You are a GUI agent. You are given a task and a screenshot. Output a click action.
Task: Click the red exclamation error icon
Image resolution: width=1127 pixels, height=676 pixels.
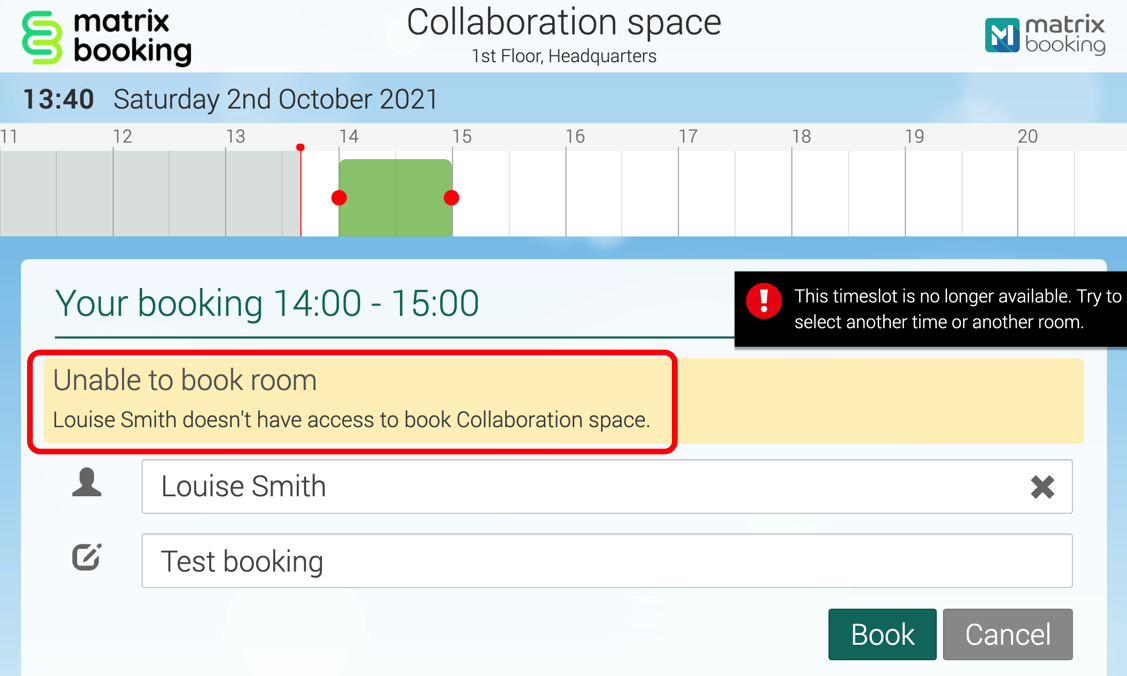[764, 300]
